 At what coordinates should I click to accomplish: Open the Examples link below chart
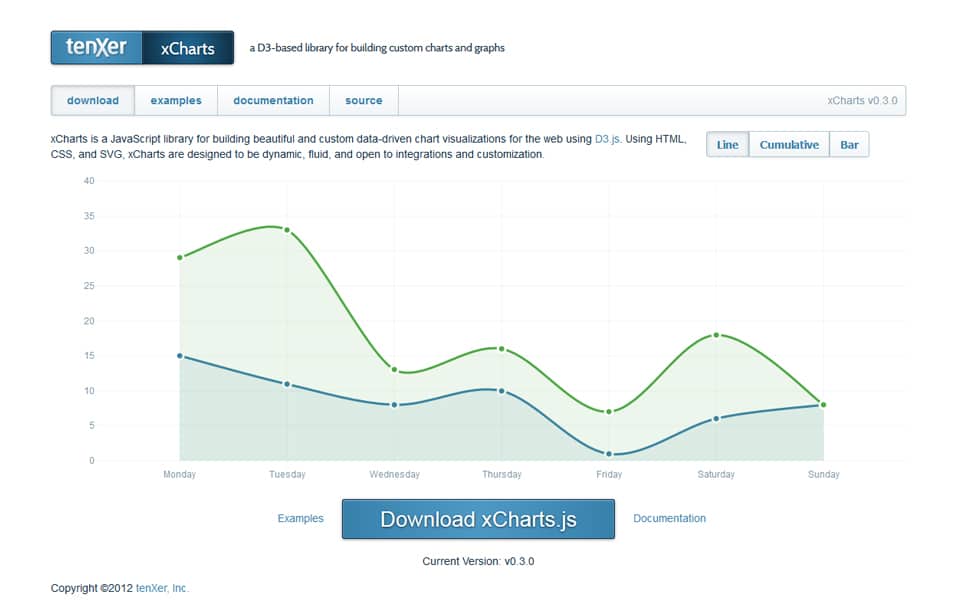coord(301,518)
